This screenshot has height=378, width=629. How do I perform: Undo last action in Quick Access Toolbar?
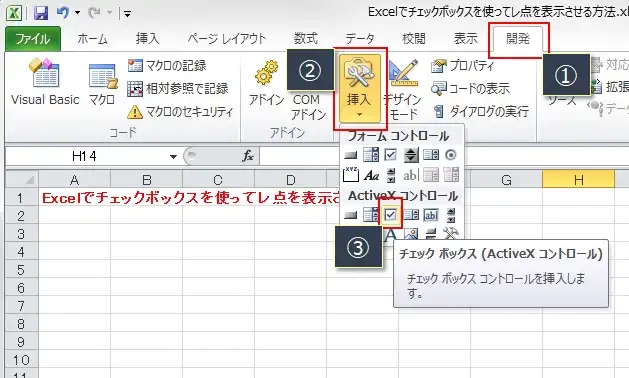[63, 13]
